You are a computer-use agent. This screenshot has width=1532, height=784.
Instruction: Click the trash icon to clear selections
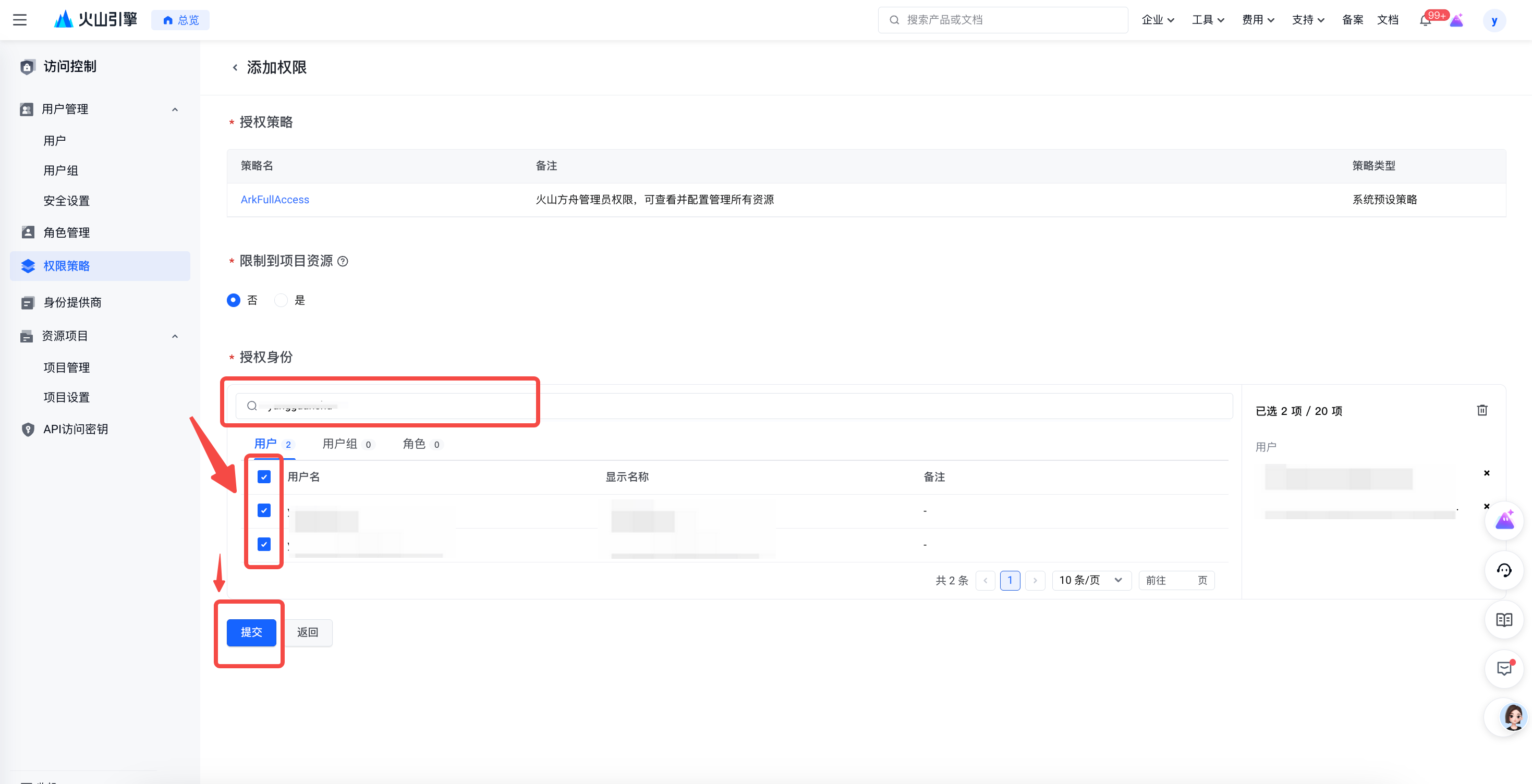coord(1482,410)
